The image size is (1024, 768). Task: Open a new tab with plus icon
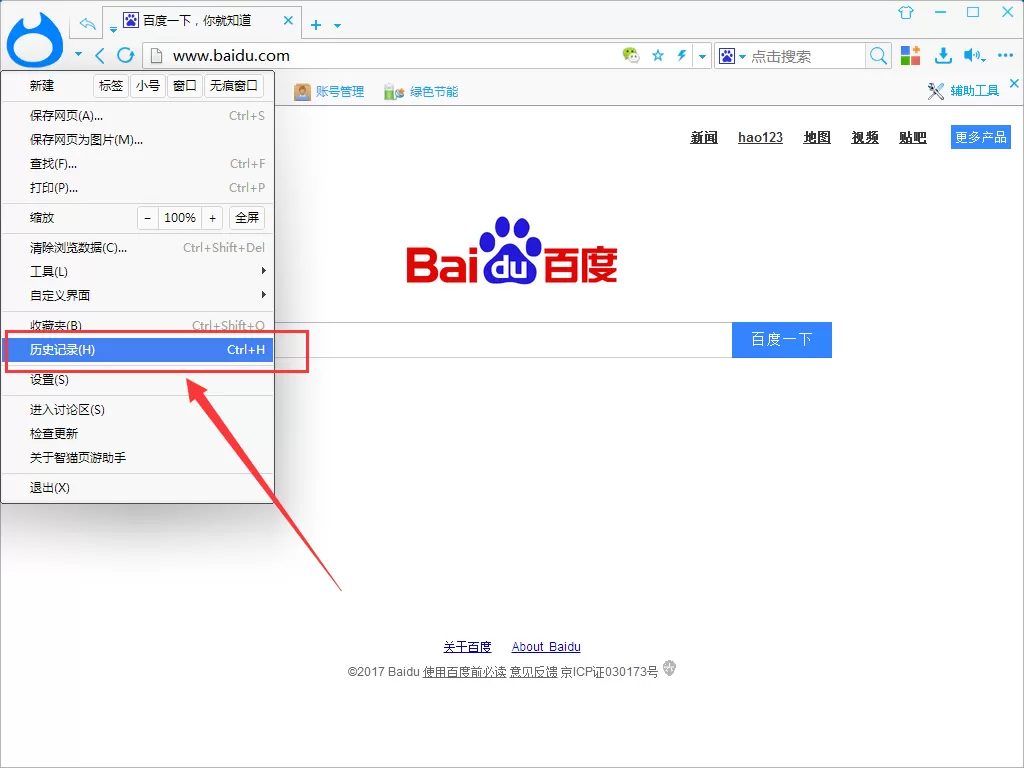point(316,25)
